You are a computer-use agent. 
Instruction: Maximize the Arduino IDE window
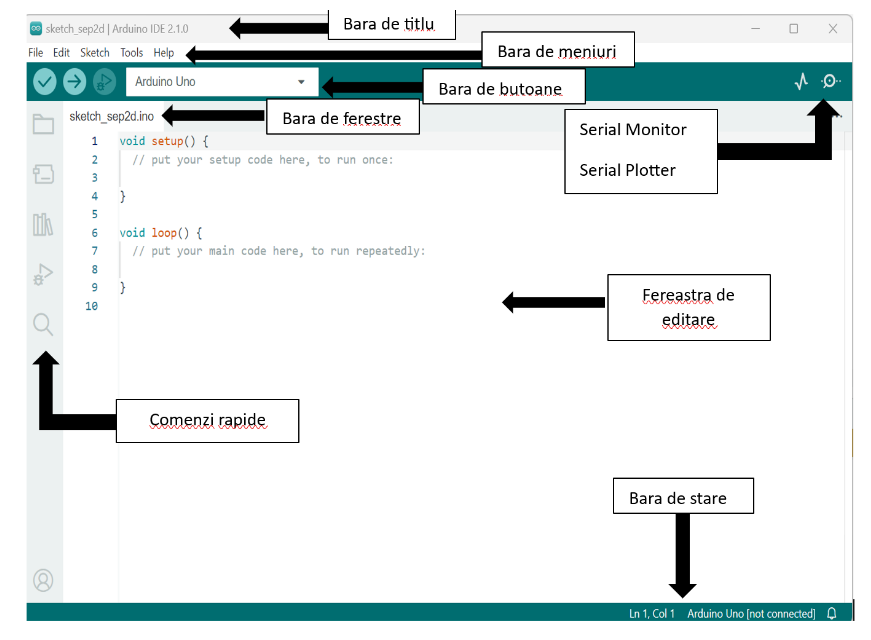(794, 28)
